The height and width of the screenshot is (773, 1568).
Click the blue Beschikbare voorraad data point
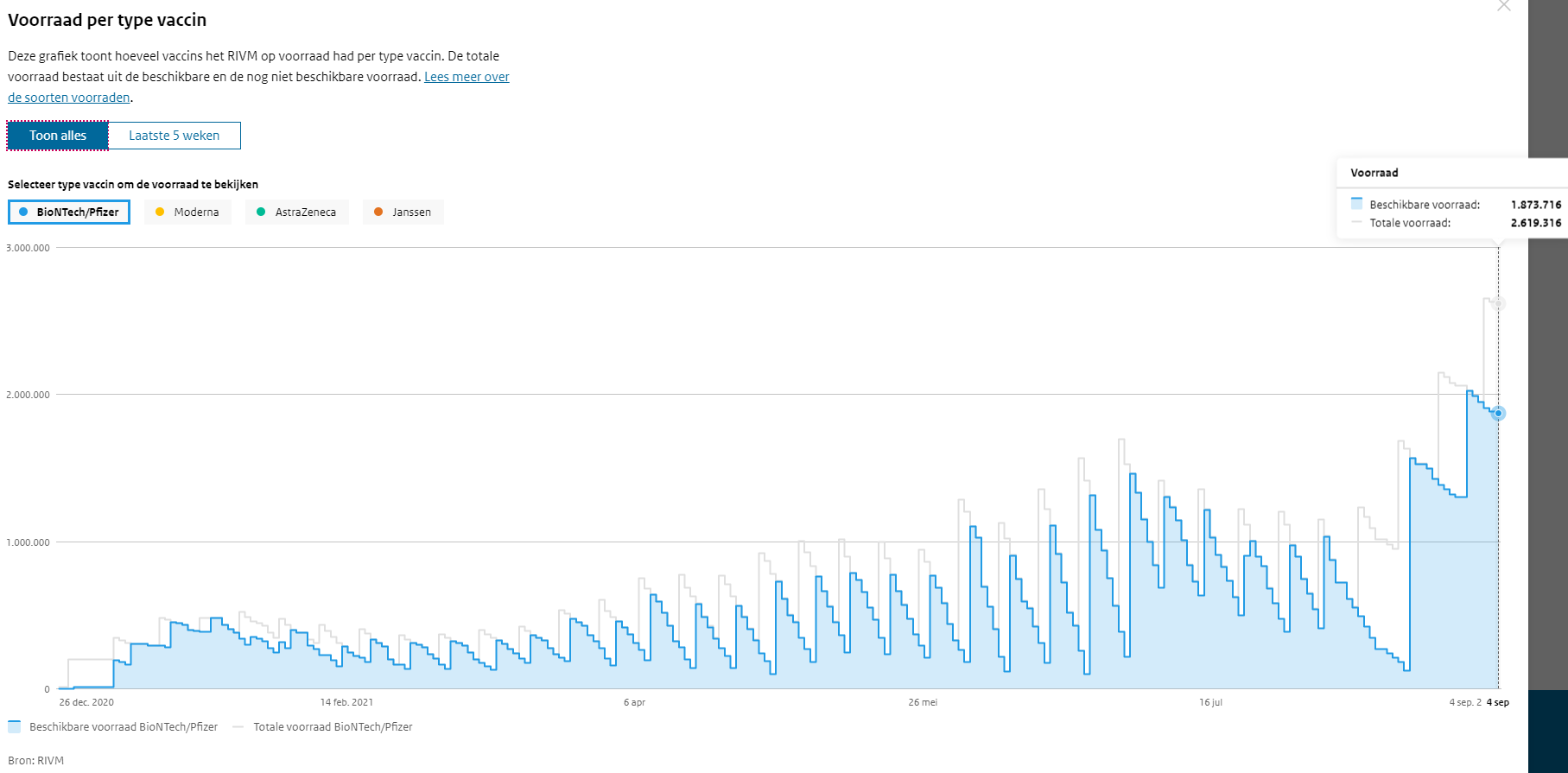(1499, 414)
